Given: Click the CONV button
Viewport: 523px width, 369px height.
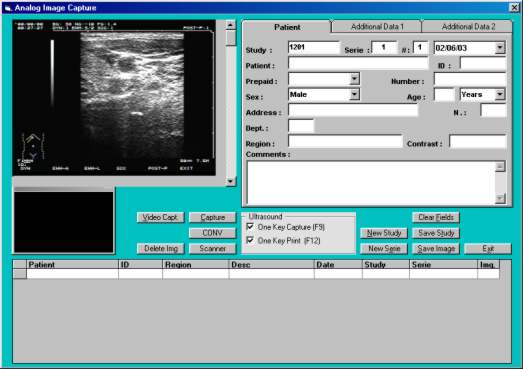Looking at the screenshot, I should point(212,233).
